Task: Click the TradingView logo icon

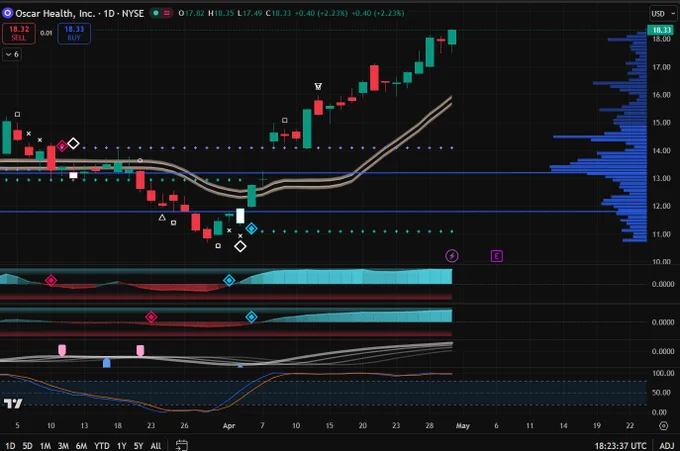Action: click(x=13, y=404)
